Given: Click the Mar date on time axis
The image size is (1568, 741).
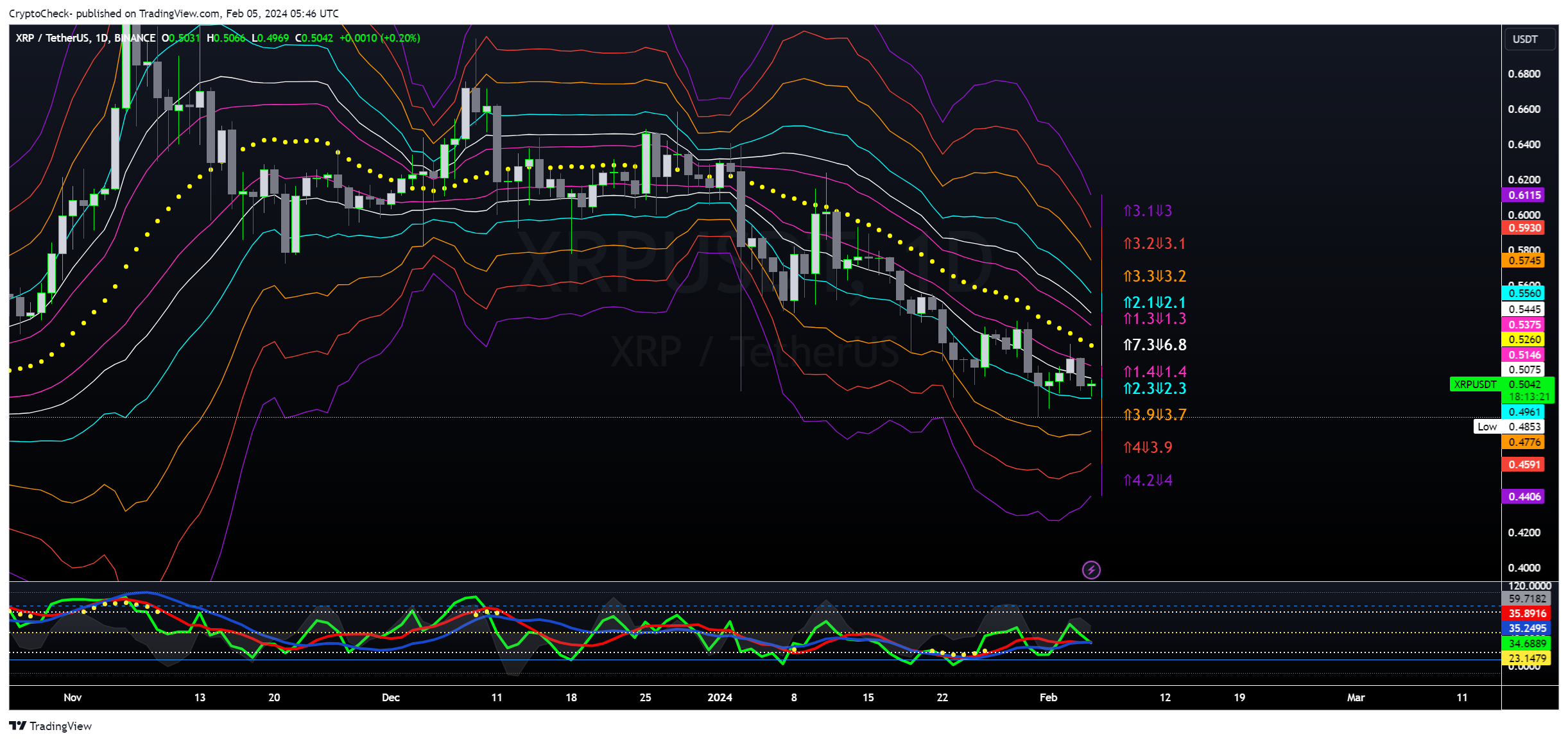Looking at the screenshot, I should click(1356, 697).
